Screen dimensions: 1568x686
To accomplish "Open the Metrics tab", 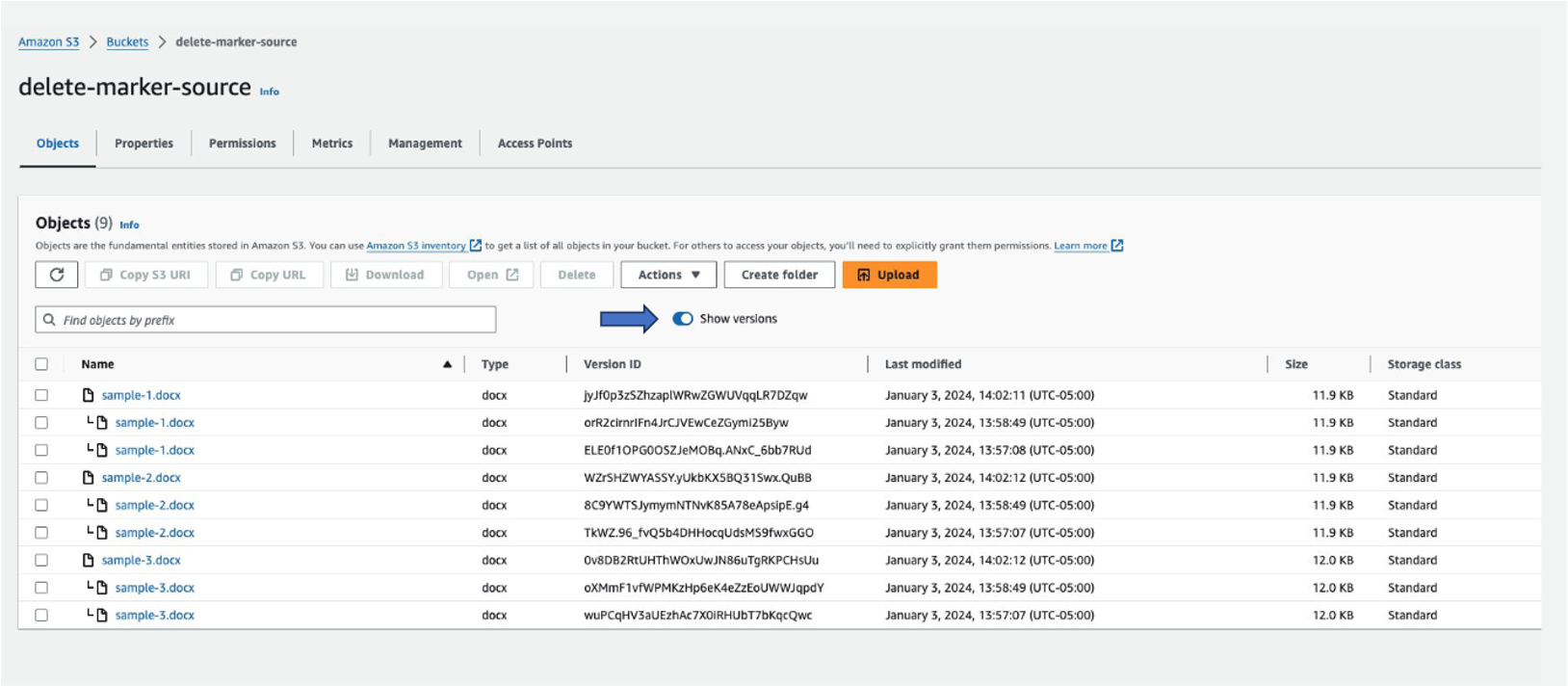I will [332, 144].
